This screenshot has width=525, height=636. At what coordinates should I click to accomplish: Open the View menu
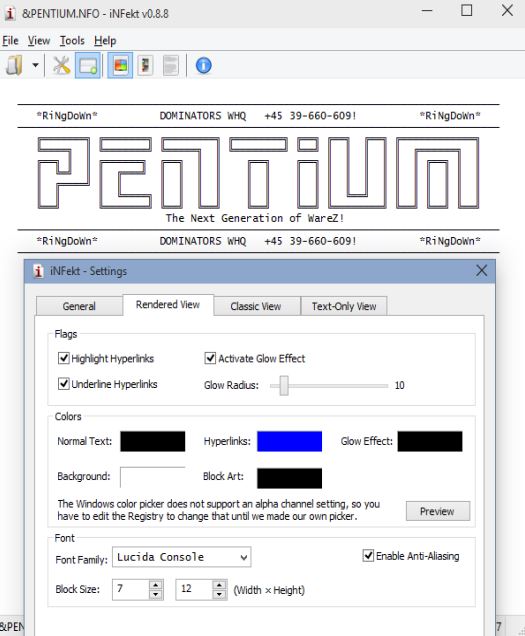point(39,41)
